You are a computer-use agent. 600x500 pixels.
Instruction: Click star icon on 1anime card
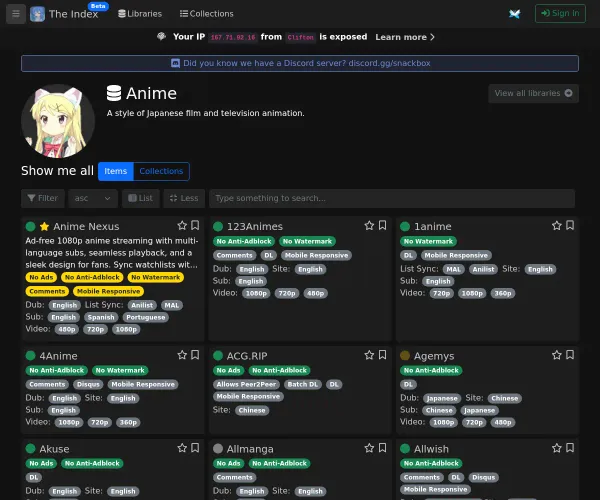click(556, 226)
